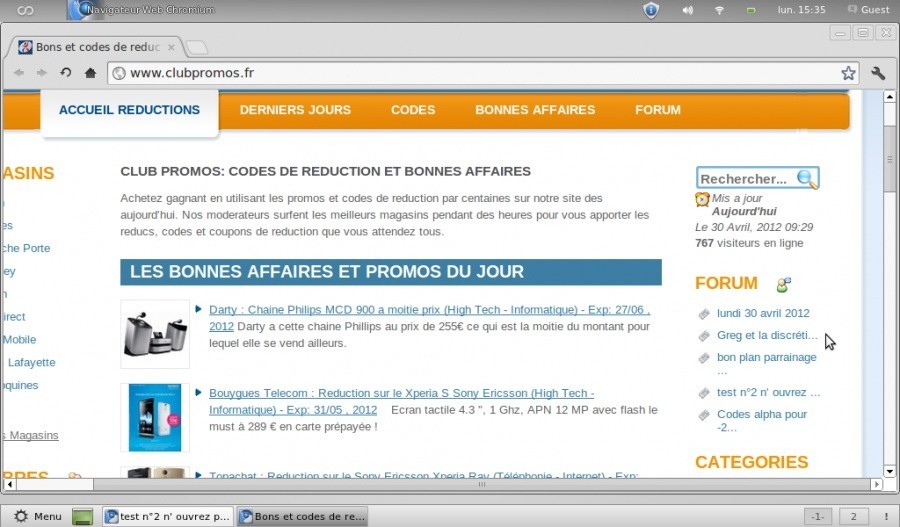Click the magnifier search icon on the site
The height and width of the screenshot is (527, 900).
point(806,179)
